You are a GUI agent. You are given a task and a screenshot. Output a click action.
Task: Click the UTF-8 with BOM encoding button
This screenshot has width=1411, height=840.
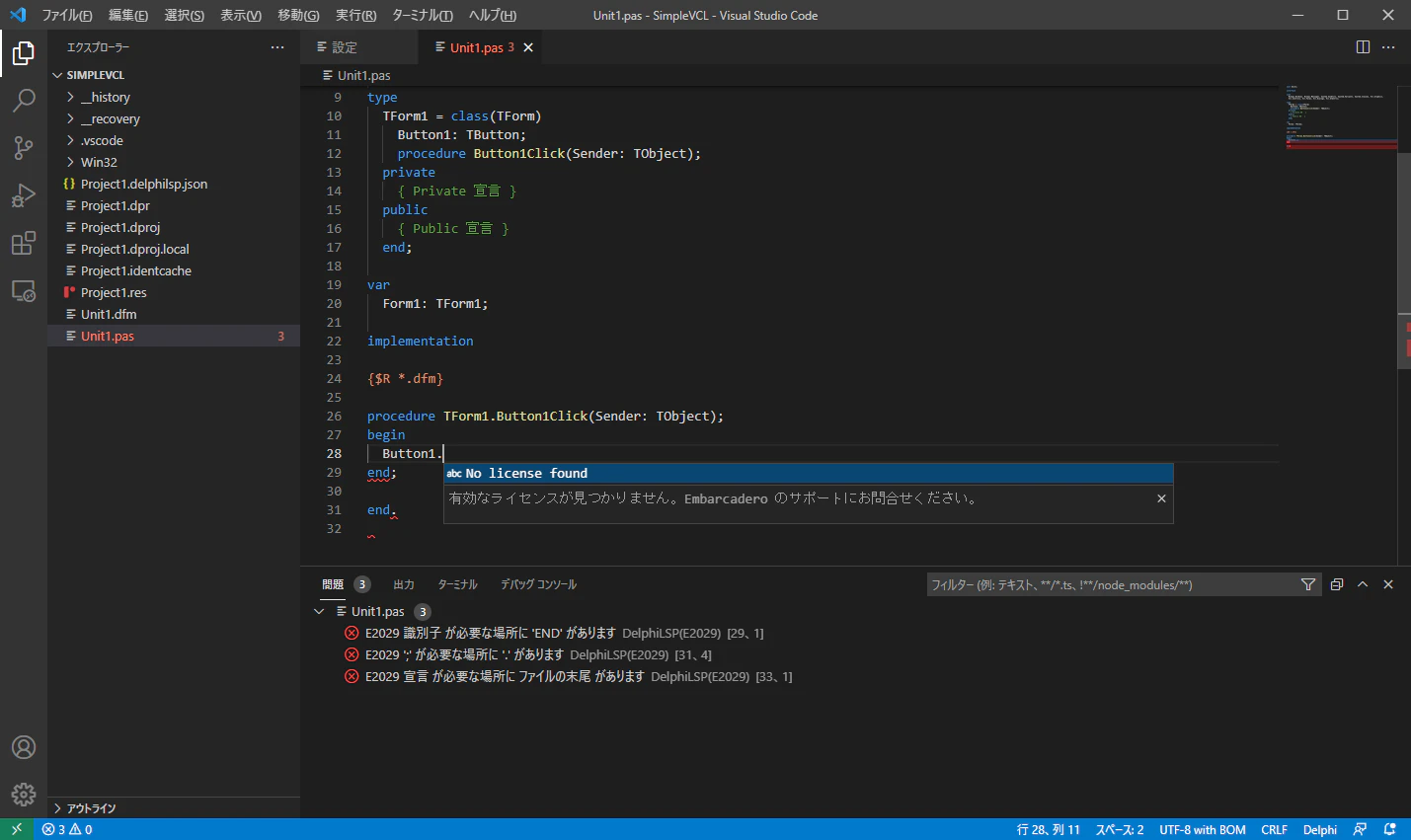1203,829
